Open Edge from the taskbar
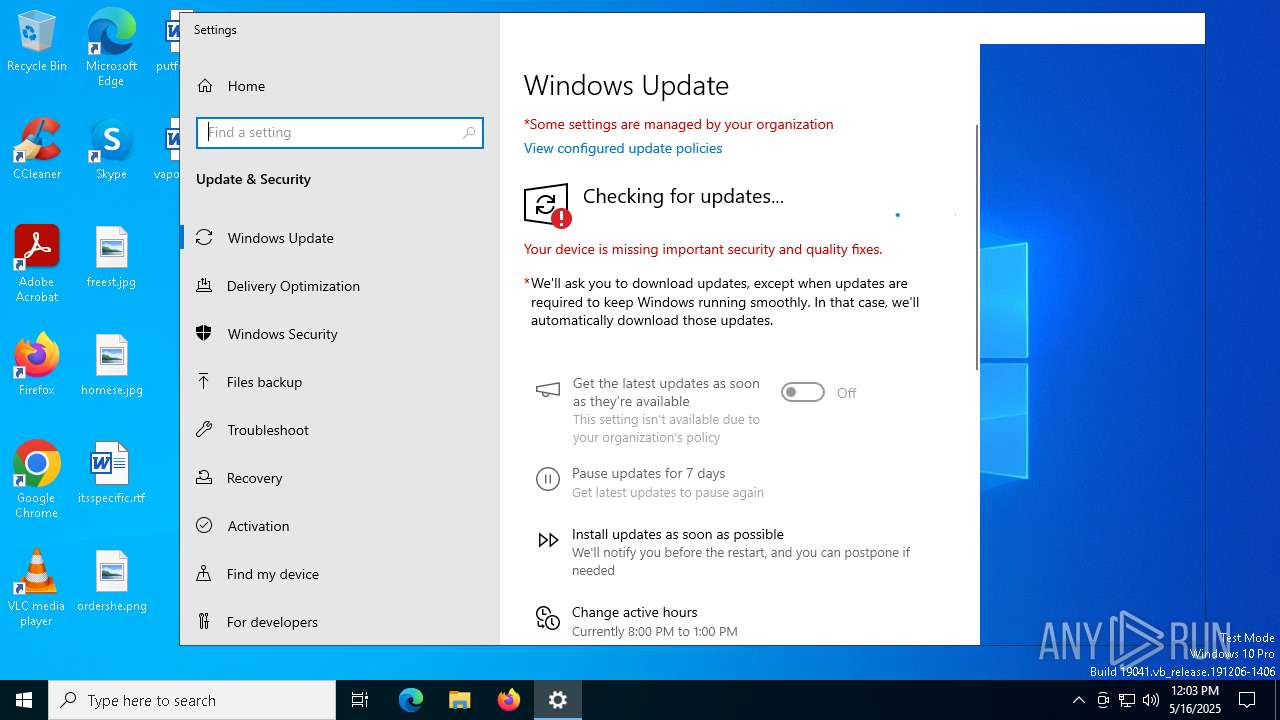The image size is (1280, 720). [411, 700]
